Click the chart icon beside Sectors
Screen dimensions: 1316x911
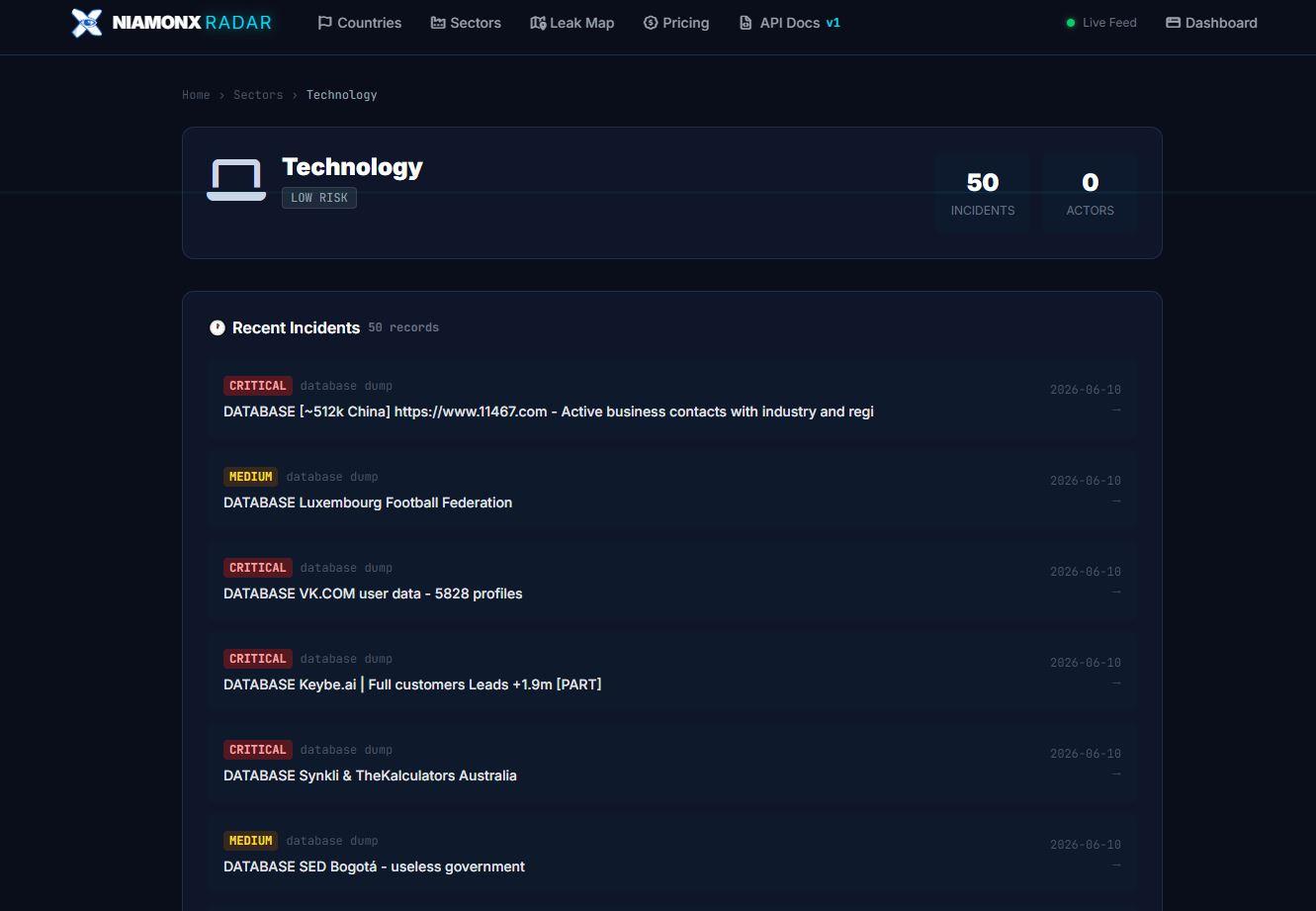pos(438,23)
